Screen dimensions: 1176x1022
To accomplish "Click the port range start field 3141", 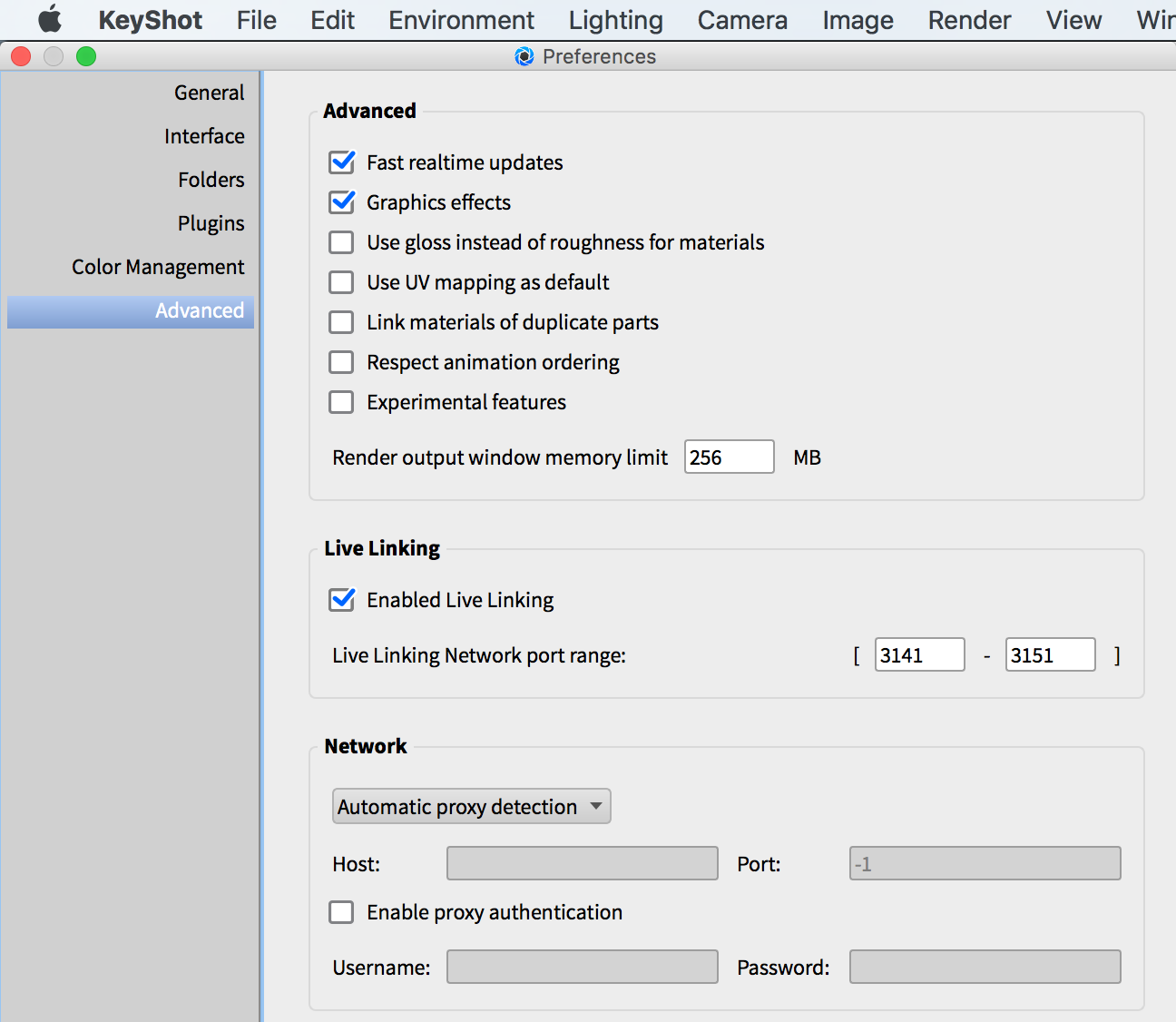I will coord(919,655).
